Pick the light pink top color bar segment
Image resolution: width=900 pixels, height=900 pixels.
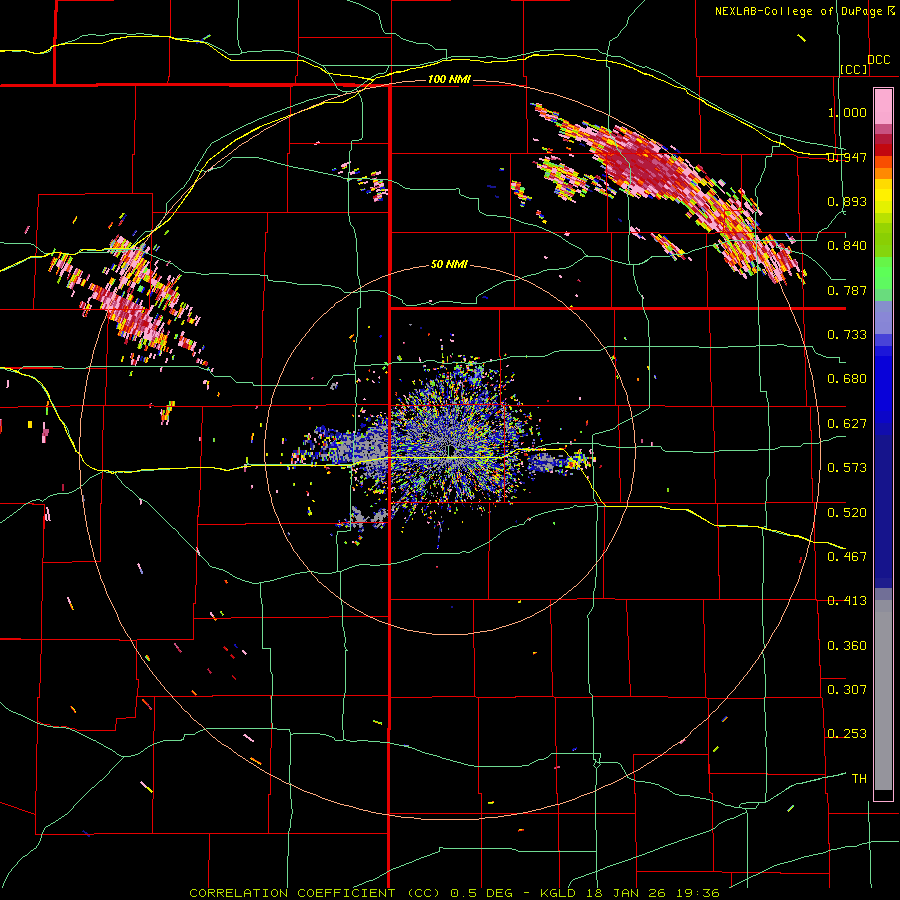883,106
